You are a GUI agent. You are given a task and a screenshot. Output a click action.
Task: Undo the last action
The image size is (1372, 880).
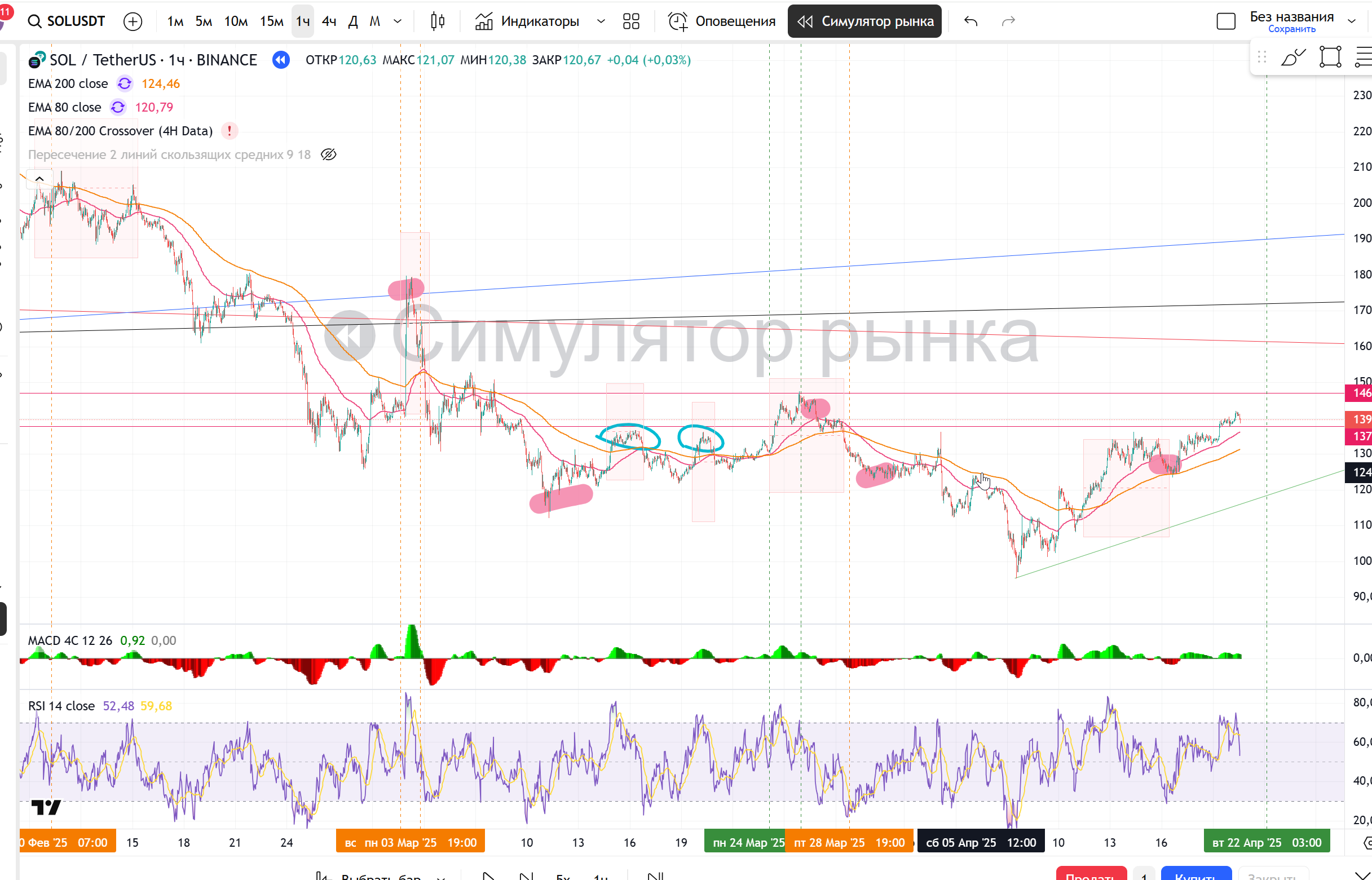coord(971,21)
